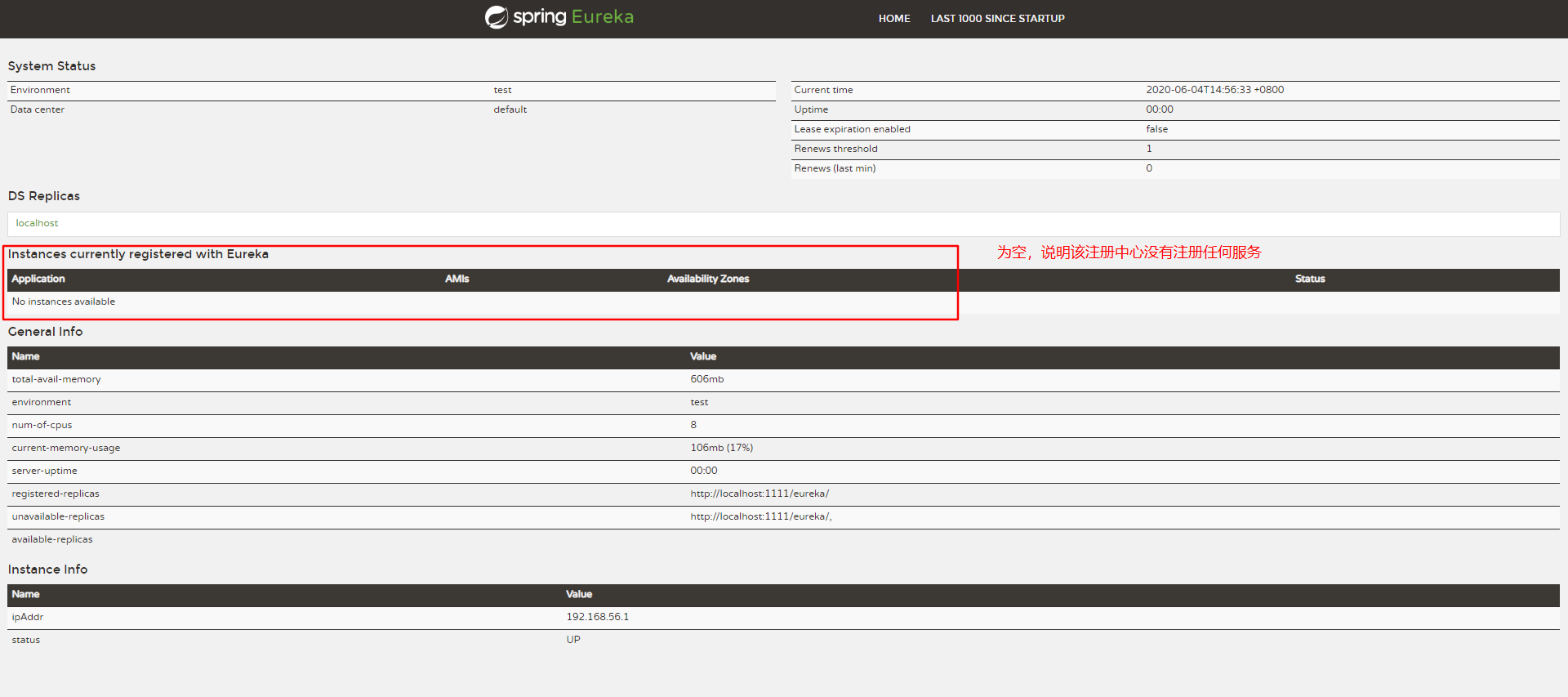The width and height of the screenshot is (1568, 697).
Task: Click the Application column header
Action: click(x=38, y=279)
